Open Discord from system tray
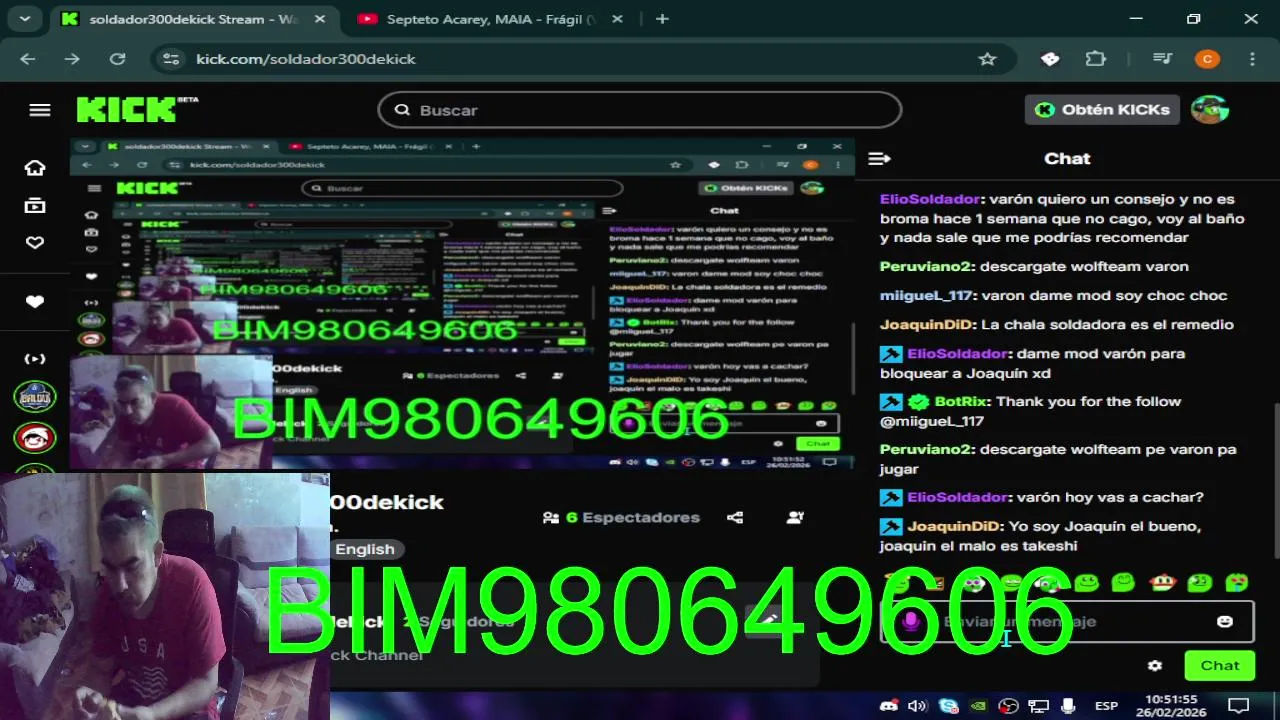The width and height of the screenshot is (1280, 720). (x=887, y=706)
